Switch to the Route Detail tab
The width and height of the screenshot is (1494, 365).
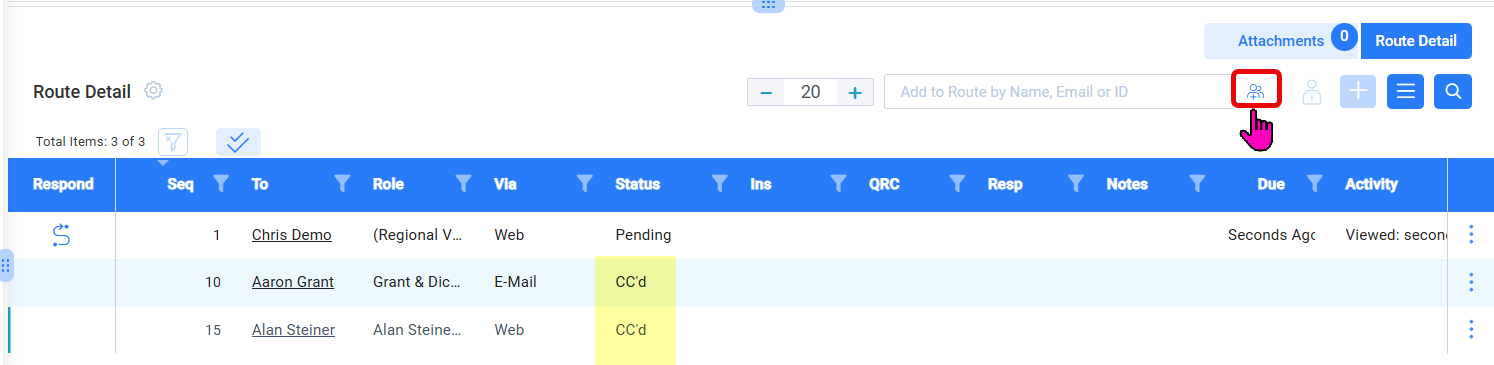point(1416,41)
